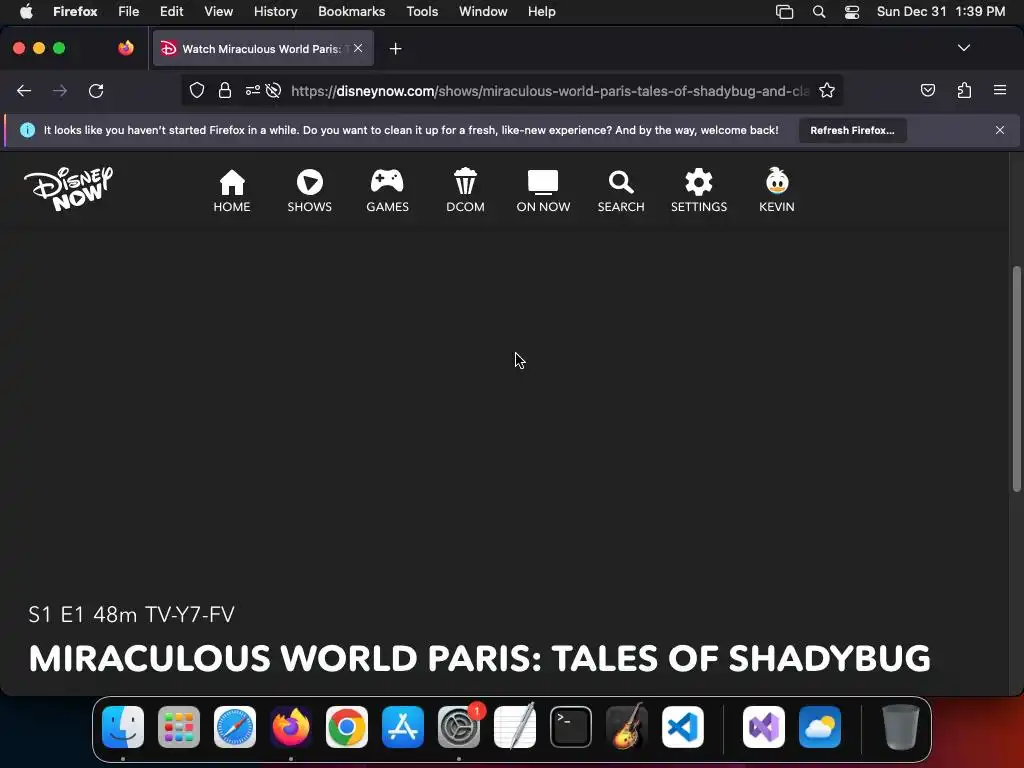Open the Firefox app menu in menu bar

75,12
